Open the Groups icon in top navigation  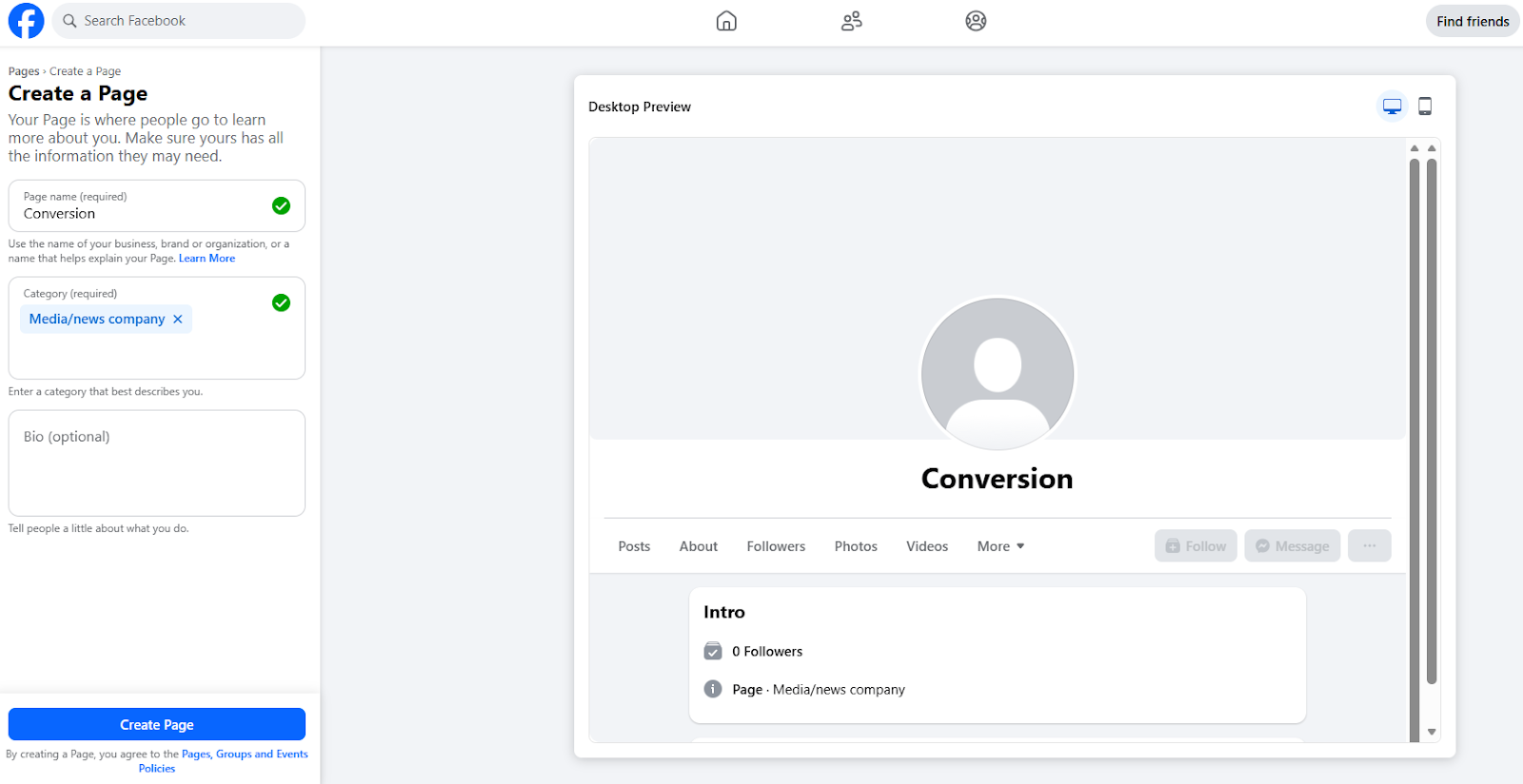coord(976,21)
